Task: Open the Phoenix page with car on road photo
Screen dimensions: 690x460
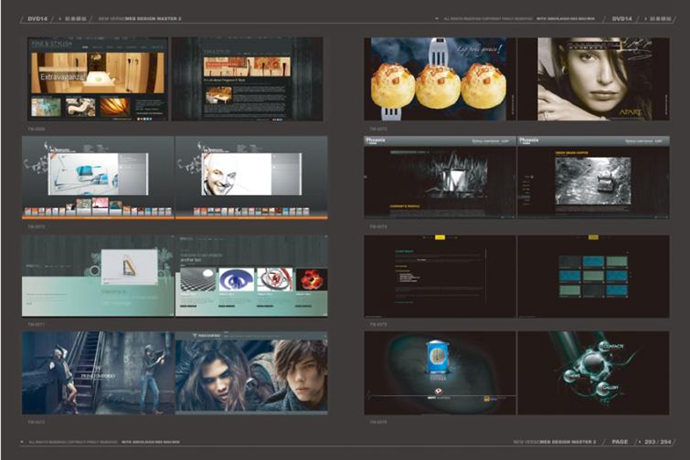Action: pyautogui.click(x=593, y=177)
